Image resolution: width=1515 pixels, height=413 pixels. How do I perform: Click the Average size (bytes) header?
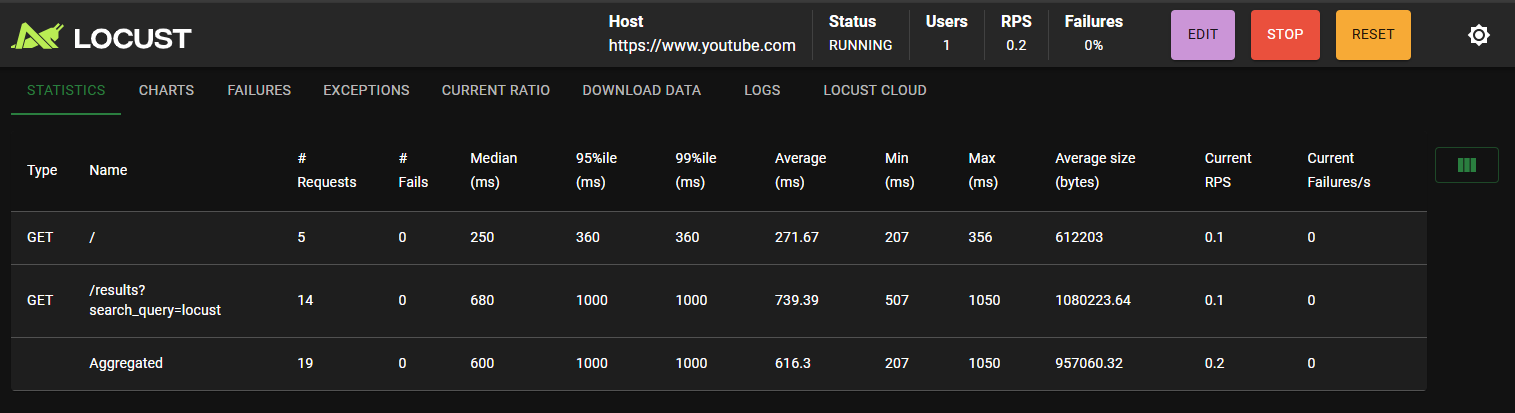[x=1095, y=170]
